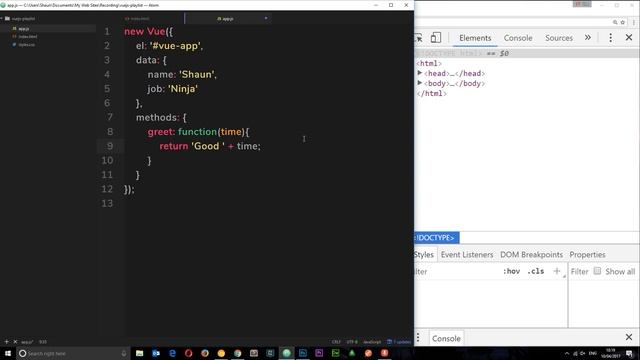Expand the head node in DOM tree
This screenshot has height=360, width=640.
420,73
